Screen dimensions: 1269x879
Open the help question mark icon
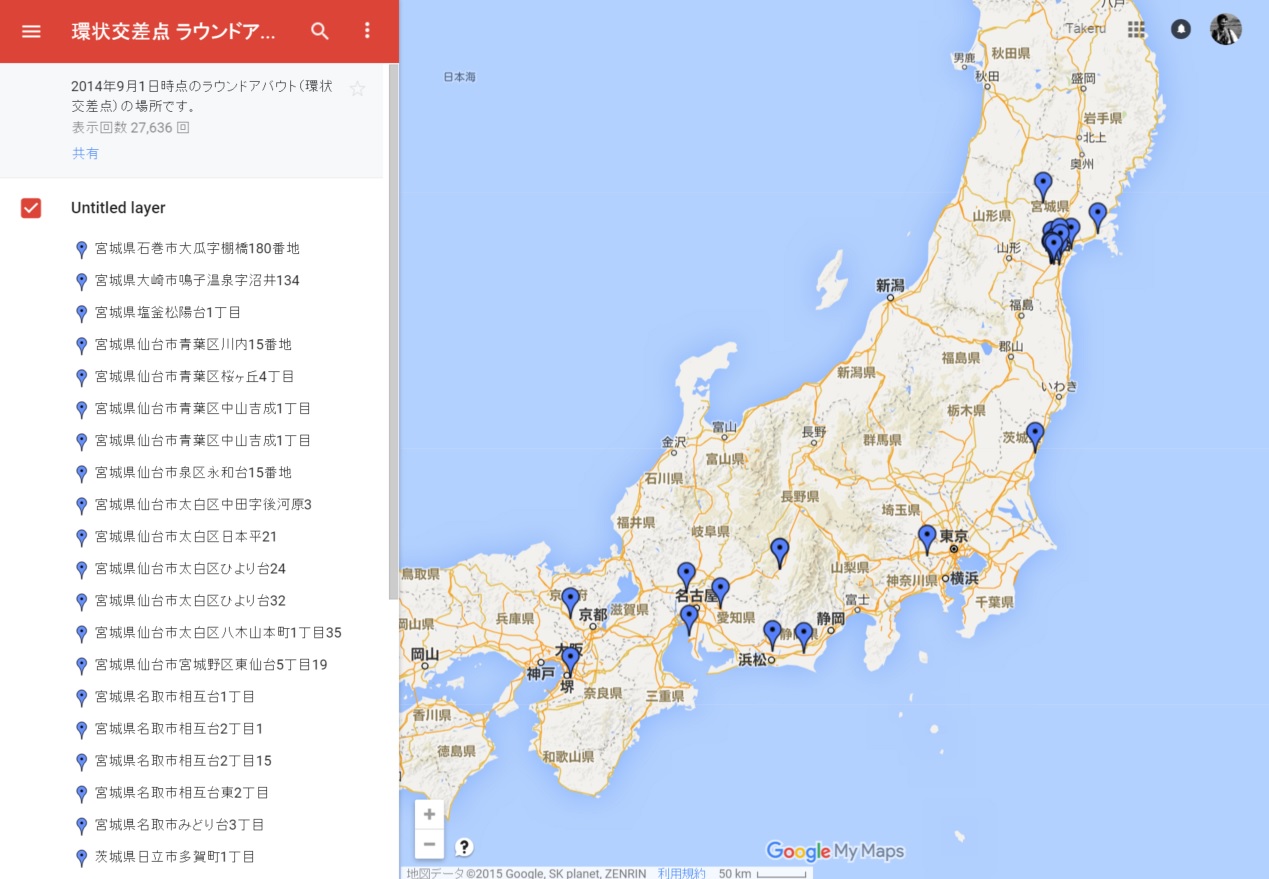pyautogui.click(x=464, y=847)
